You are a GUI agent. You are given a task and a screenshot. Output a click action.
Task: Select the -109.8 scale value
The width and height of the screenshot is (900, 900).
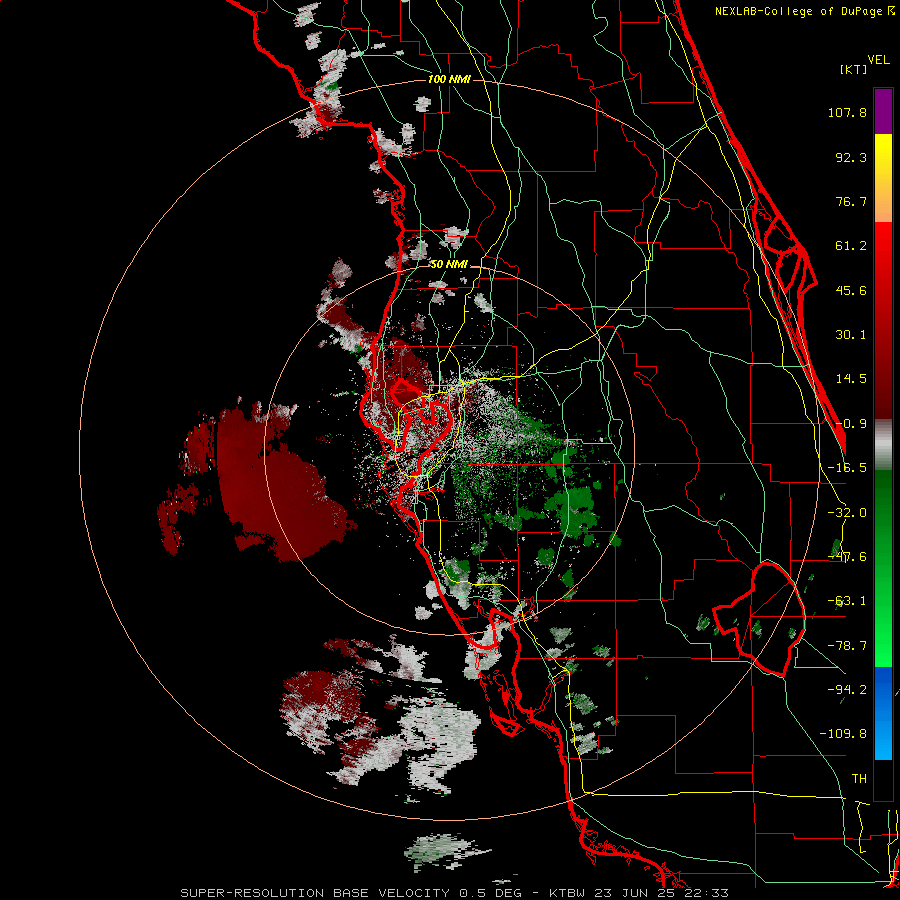tap(843, 734)
